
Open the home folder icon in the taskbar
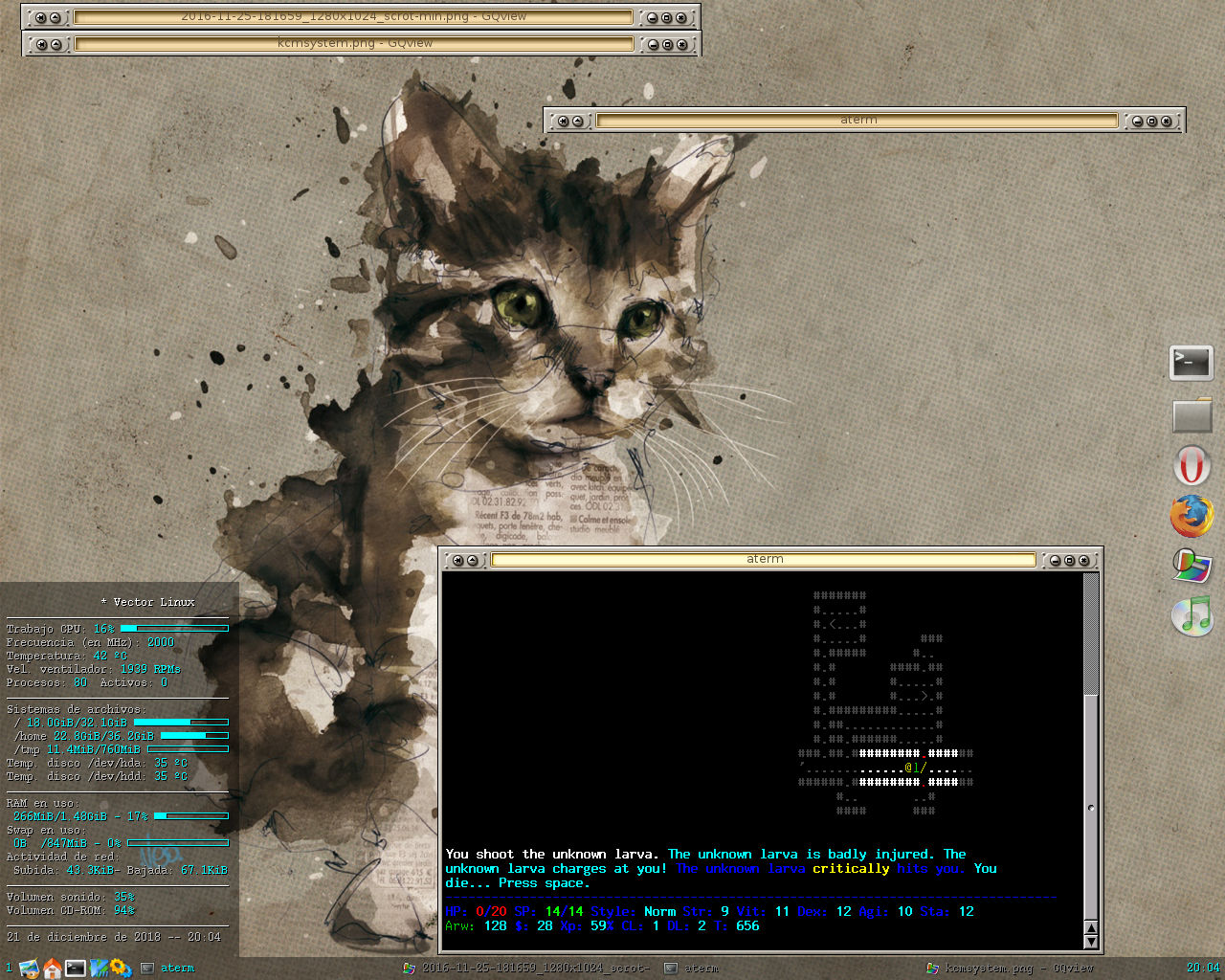coord(53,969)
